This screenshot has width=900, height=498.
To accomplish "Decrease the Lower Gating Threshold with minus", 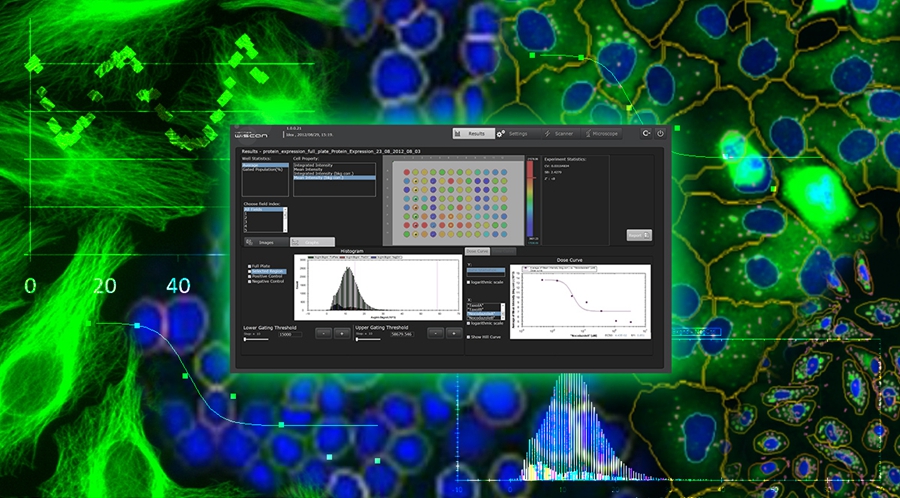I will pyautogui.click(x=324, y=333).
